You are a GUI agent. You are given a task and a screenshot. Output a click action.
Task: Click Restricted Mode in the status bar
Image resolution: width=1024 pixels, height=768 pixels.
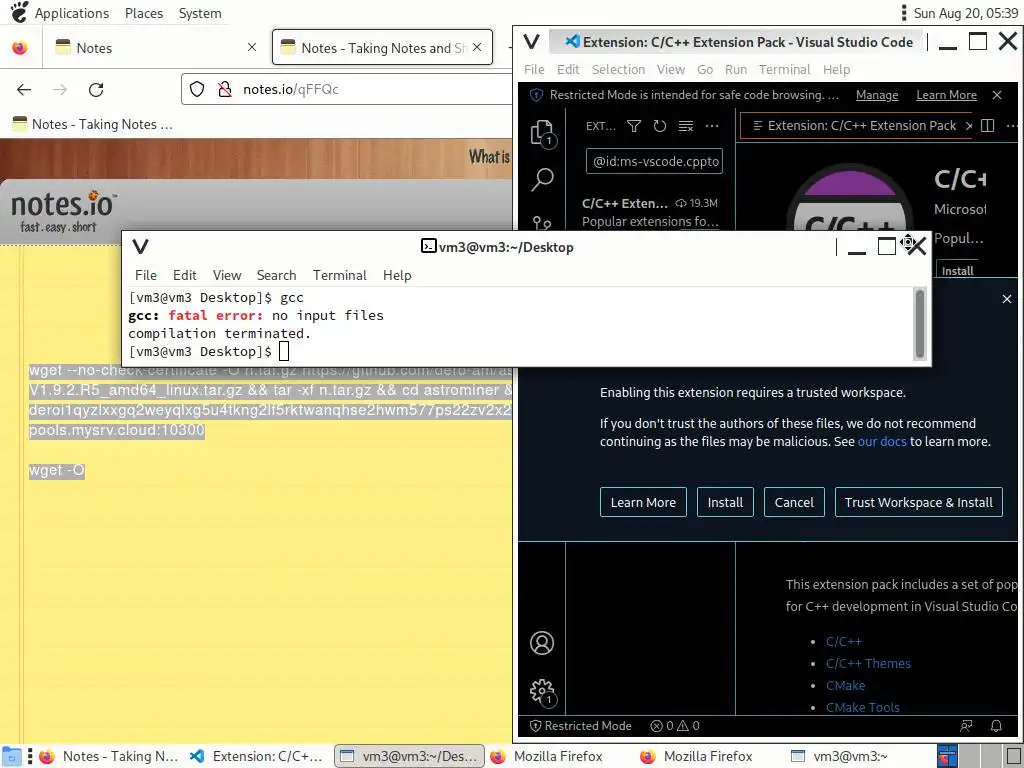581,726
